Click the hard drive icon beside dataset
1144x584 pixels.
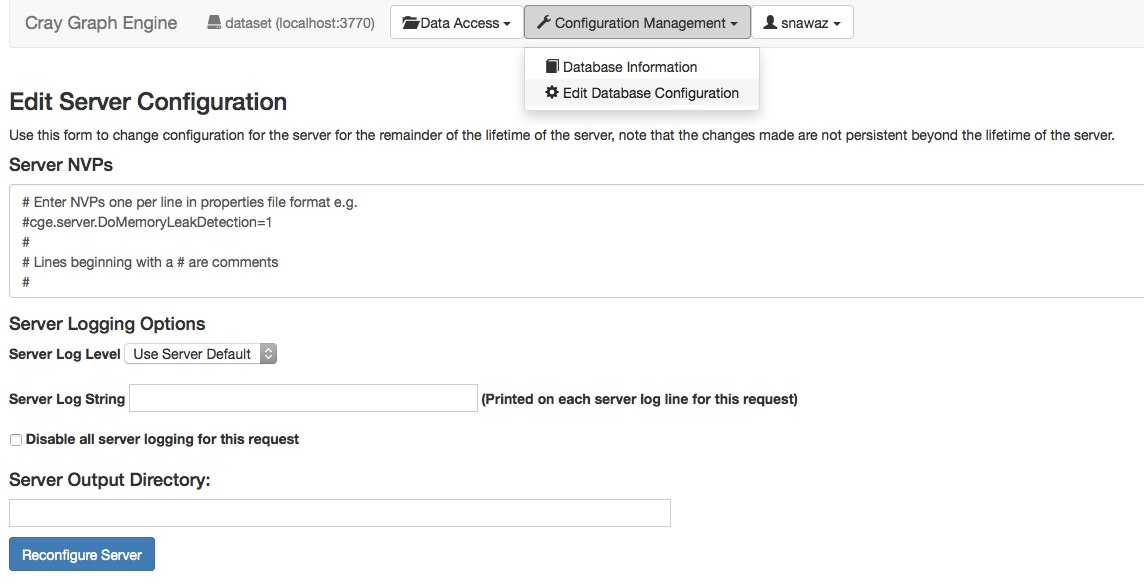214,23
